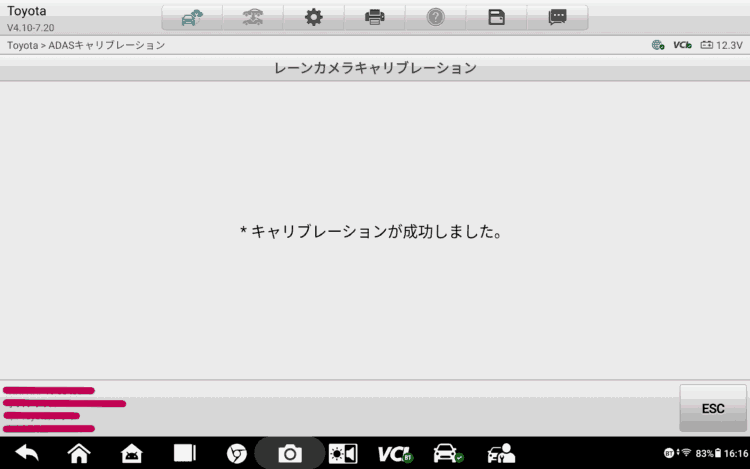The image size is (750, 469).
Task: Take a screenshot with the camera icon
Action: click(290, 453)
